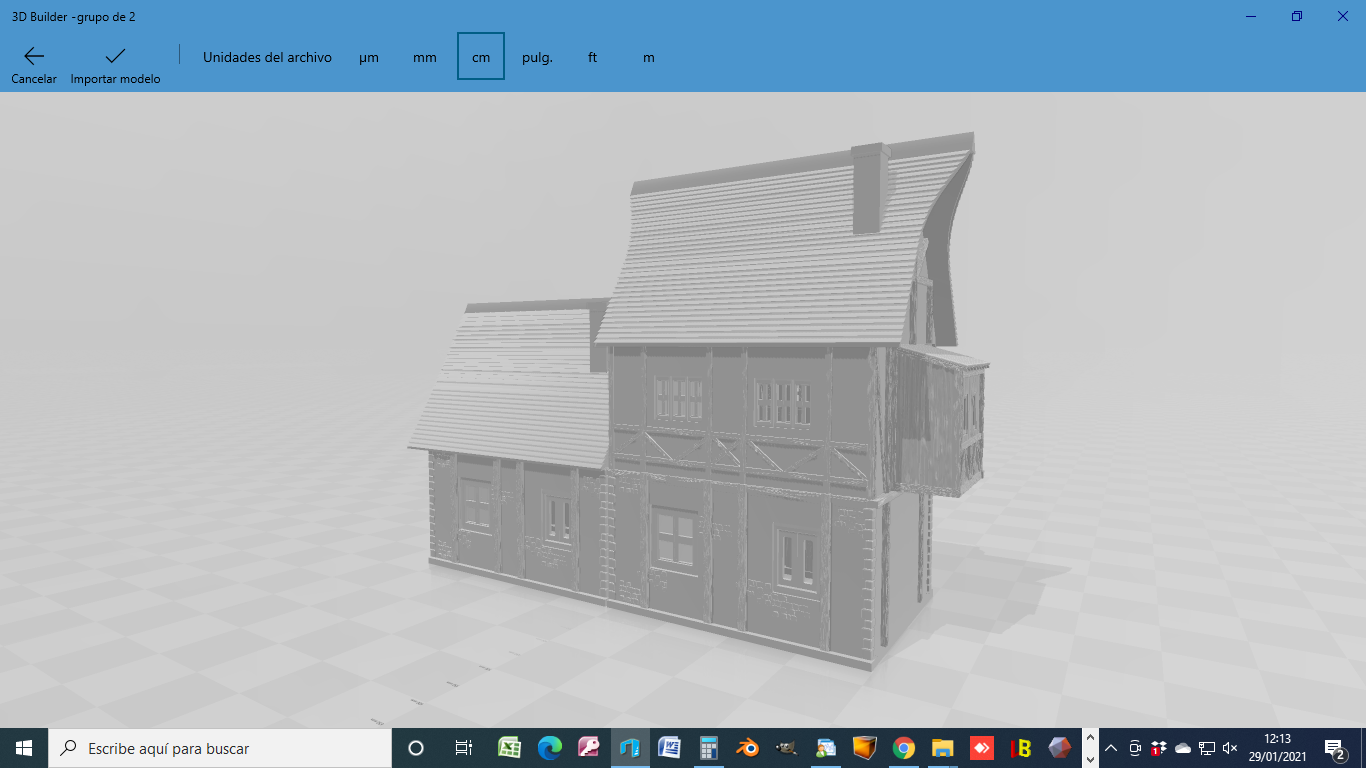
Task: Close the 3D Builder window
Action: coord(1343,16)
